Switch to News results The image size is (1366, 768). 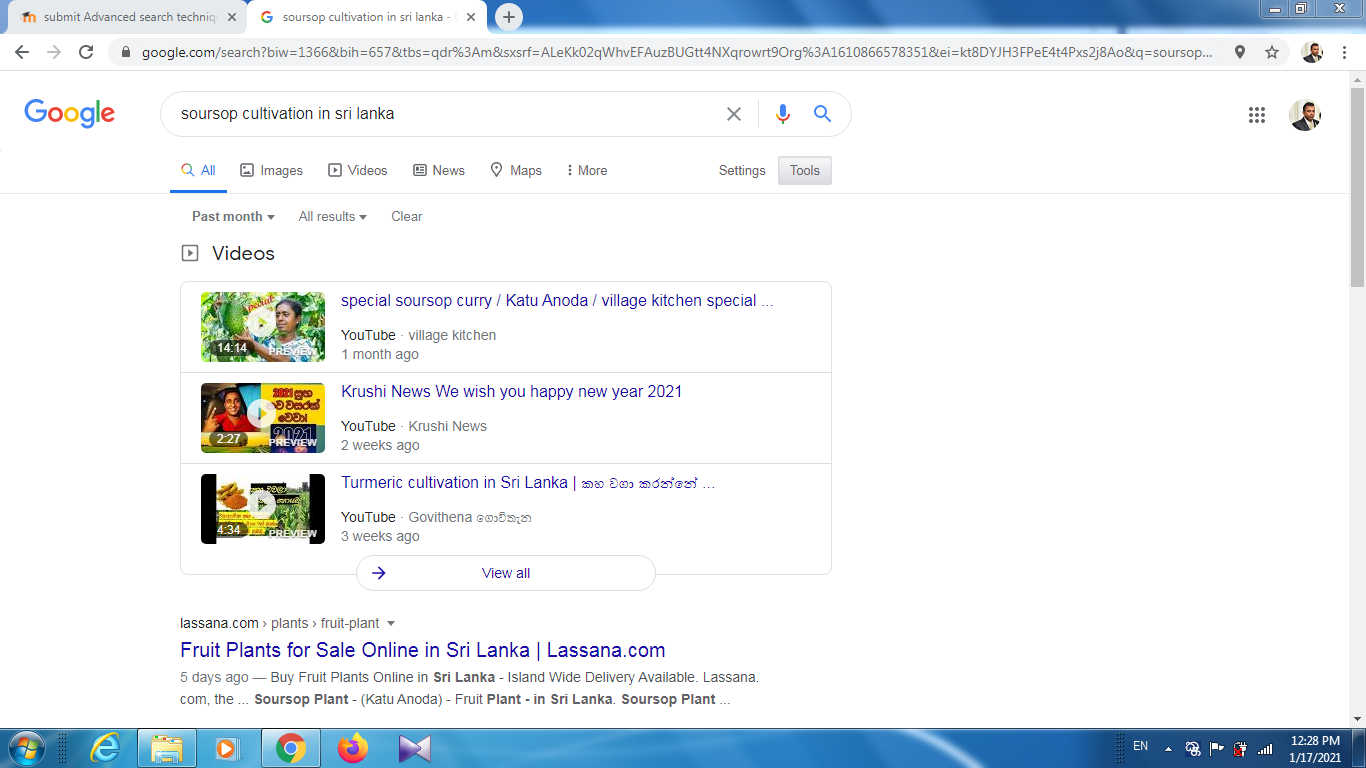(439, 170)
